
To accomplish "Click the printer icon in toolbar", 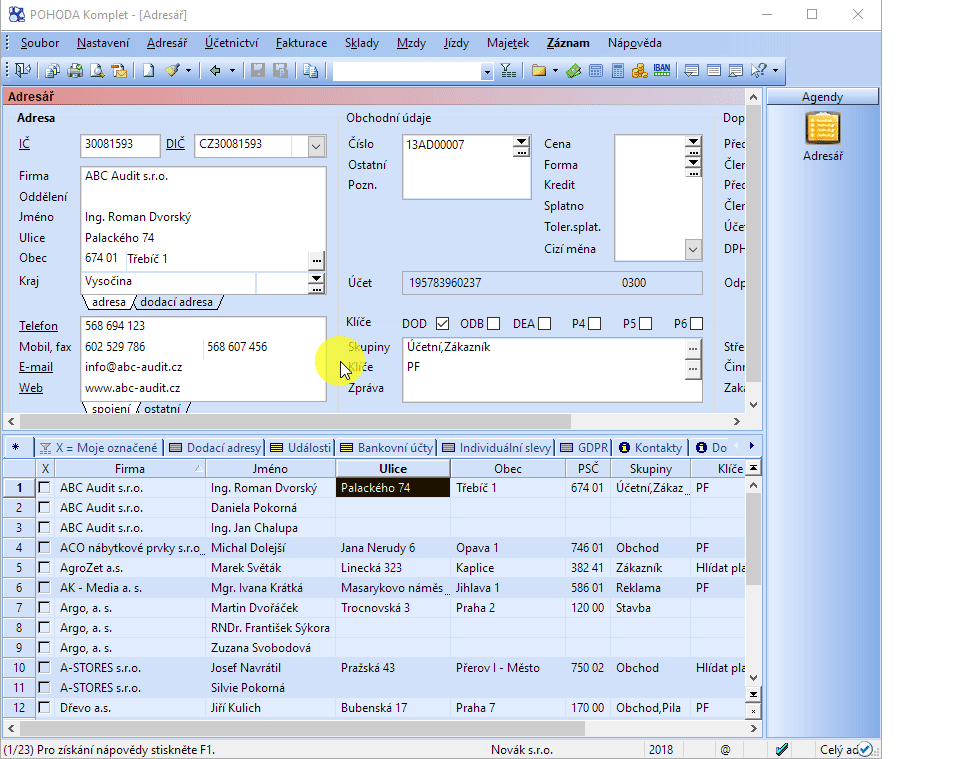I will click(x=75, y=71).
